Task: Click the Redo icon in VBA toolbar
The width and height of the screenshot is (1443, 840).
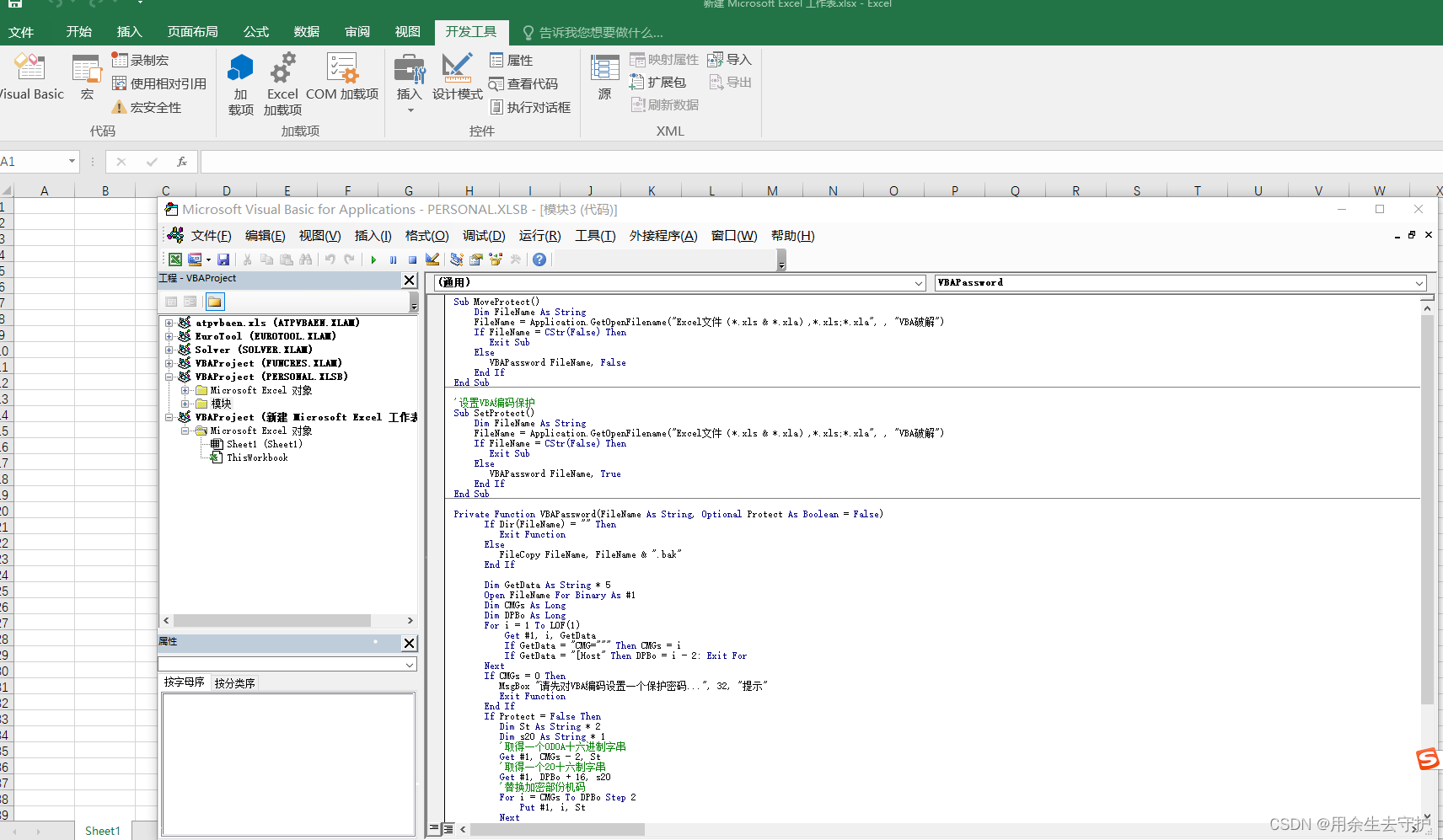Action: click(x=350, y=259)
